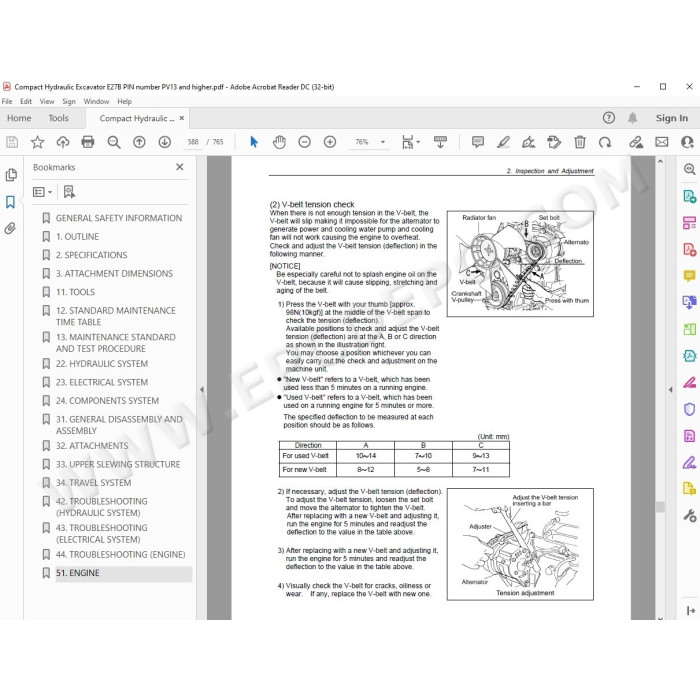700x700 pixels.
Task: Close the Bookmarks panel
Action: click(179, 167)
